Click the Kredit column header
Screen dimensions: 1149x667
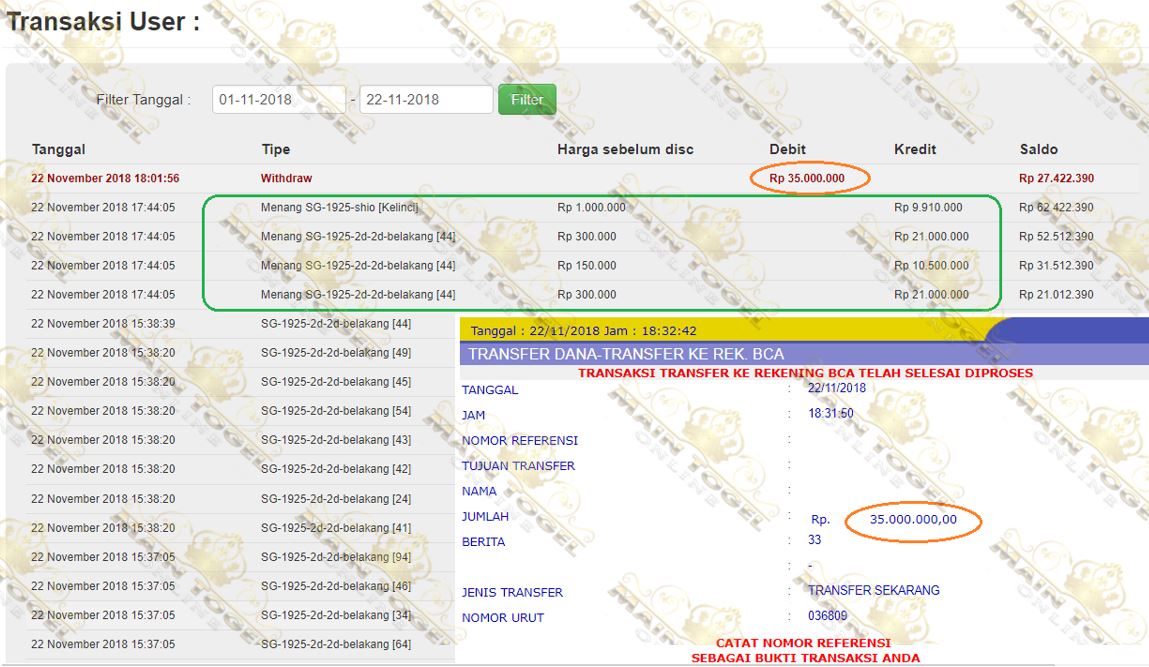point(915,150)
